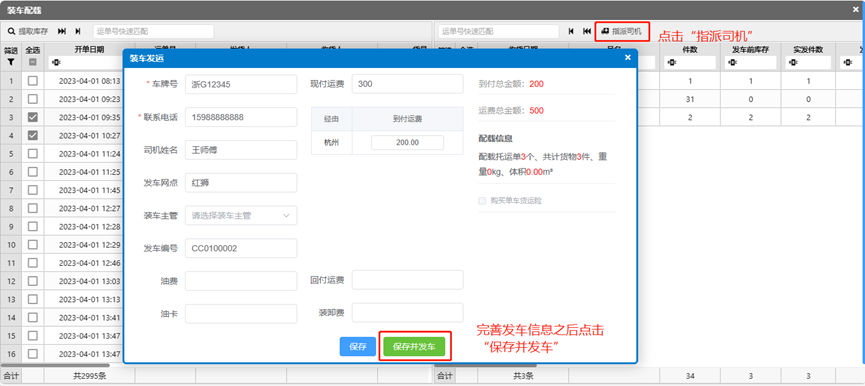The image size is (865, 386).
Task: Toggle the 全选 select-all checkbox
Action: coord(33,62)
